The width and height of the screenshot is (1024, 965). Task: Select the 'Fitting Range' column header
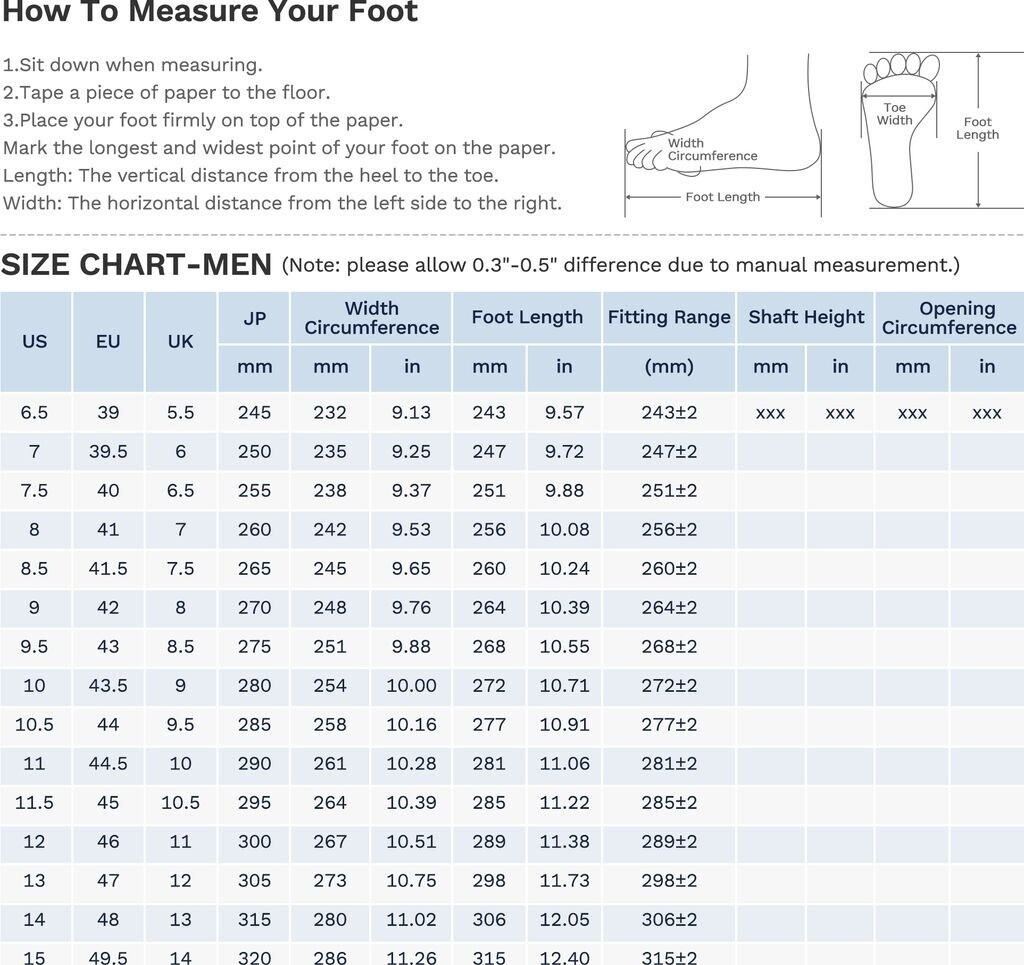pyautogui.click(x=669, y=318)
